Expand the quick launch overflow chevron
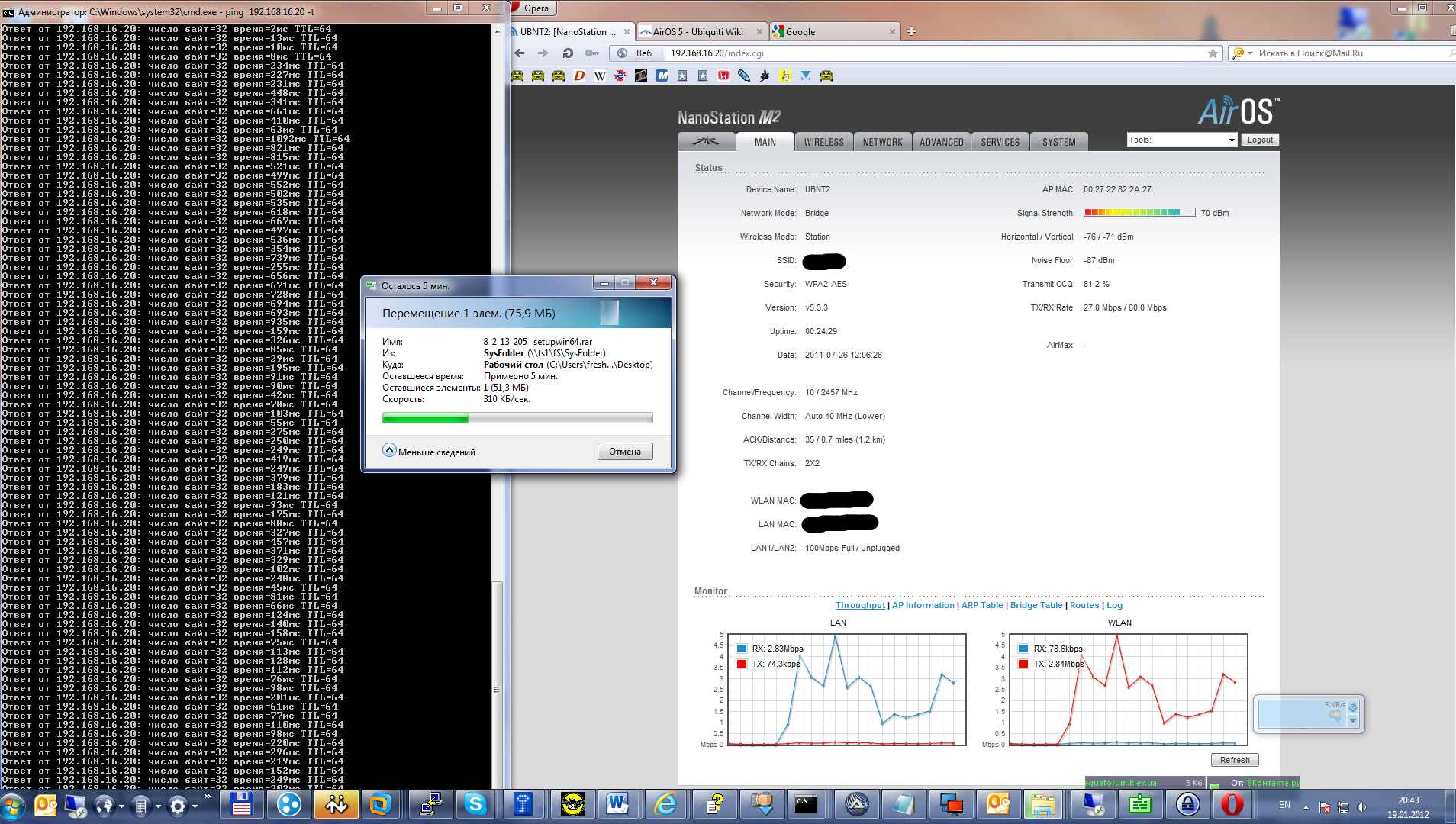 pyautogui.click(x=207, y=796)
